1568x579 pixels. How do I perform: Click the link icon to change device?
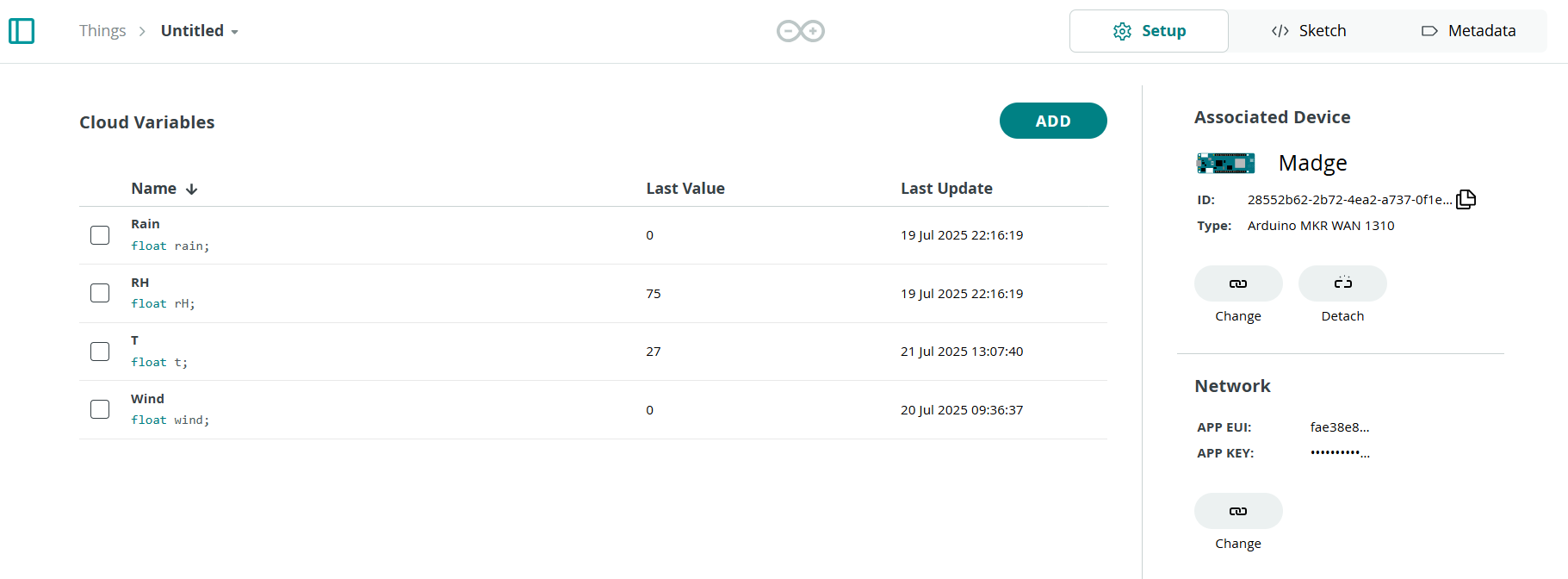pyautogui.click(x=1238, y=283)
